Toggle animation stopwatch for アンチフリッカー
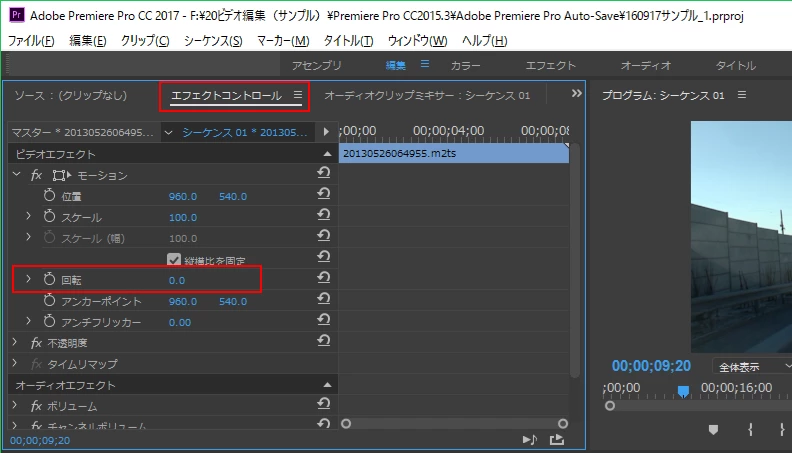792x453 pixels. click(x=49, y=321)
